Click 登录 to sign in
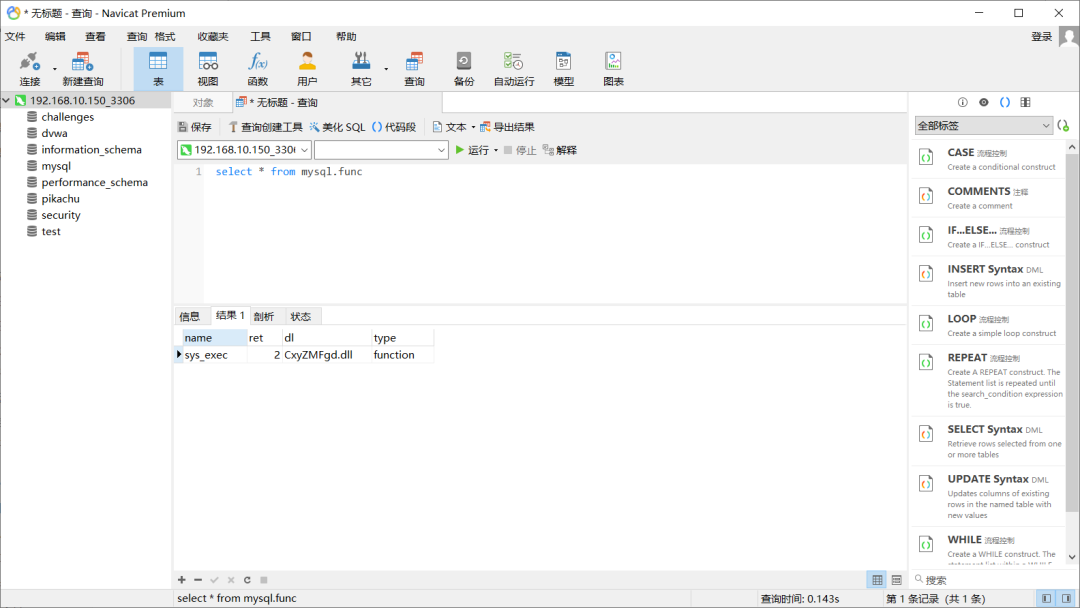The width and height of the screenshot is (1080, 608). click(x=1041, y=36)
